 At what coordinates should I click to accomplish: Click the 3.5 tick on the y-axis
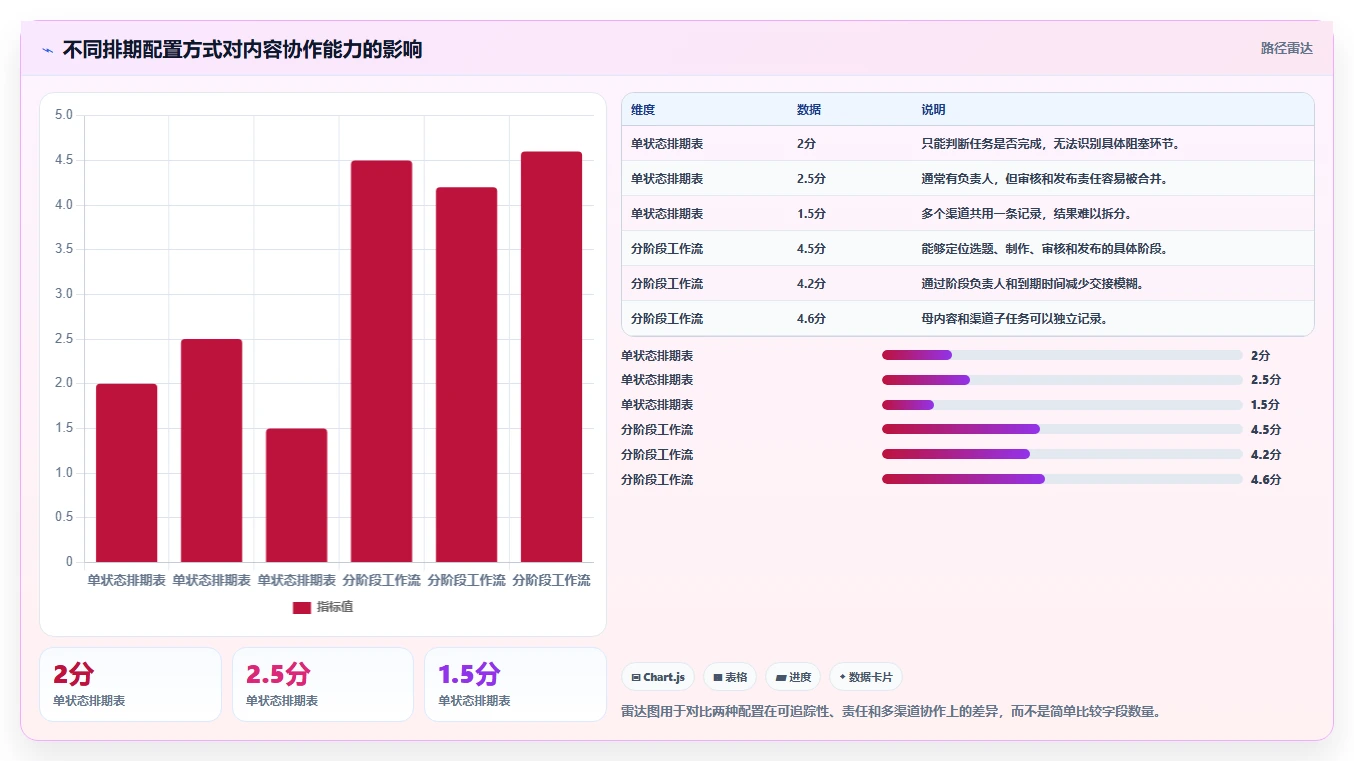(64, 249)
